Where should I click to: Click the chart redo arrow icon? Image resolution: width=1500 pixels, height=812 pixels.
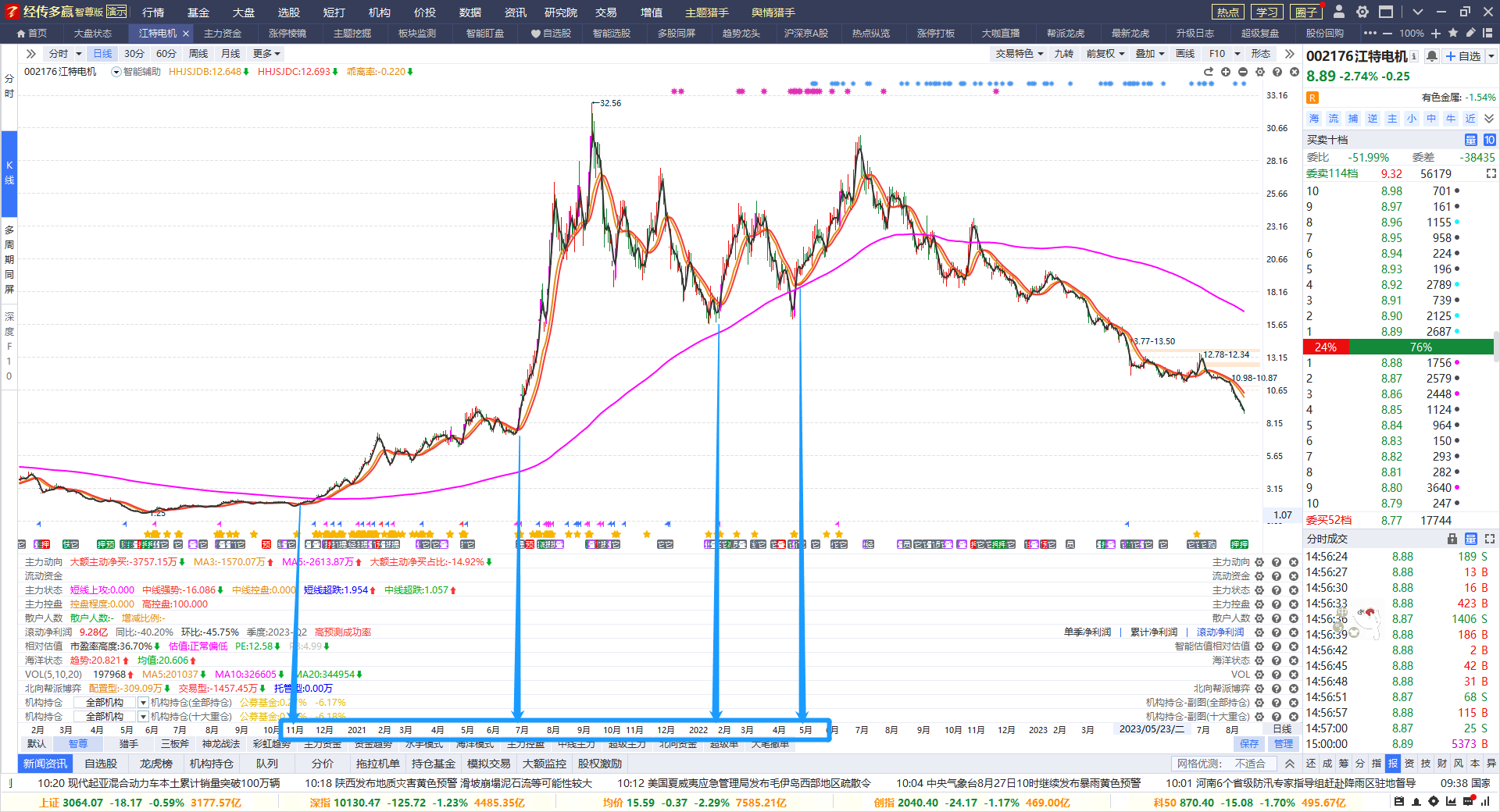1209,72
